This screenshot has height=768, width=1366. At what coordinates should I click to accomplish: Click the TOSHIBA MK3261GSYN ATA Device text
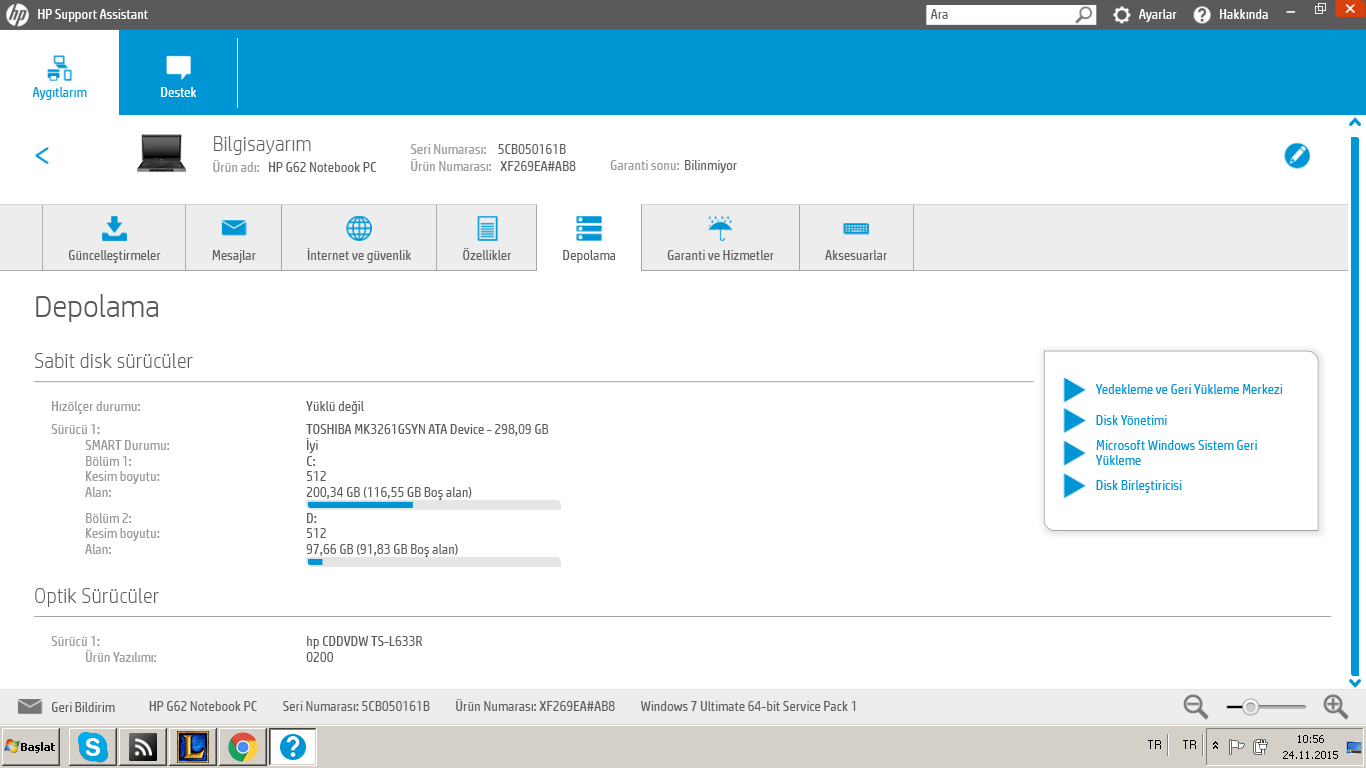click(x=427, y=430)
